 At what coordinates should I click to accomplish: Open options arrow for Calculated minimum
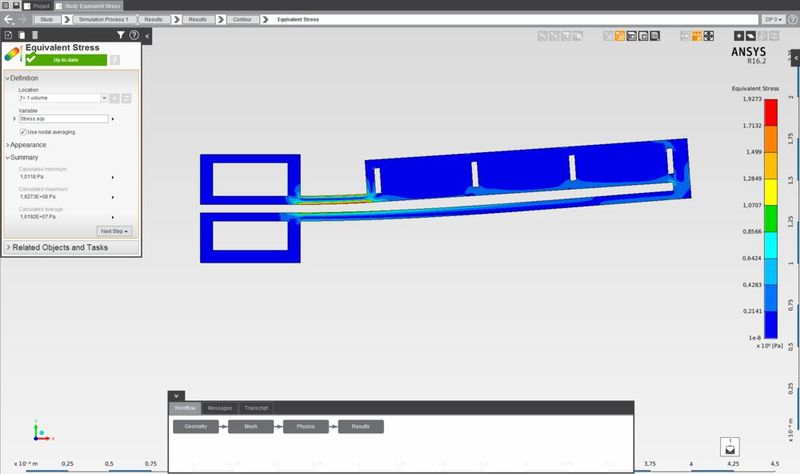coord(113,177)
